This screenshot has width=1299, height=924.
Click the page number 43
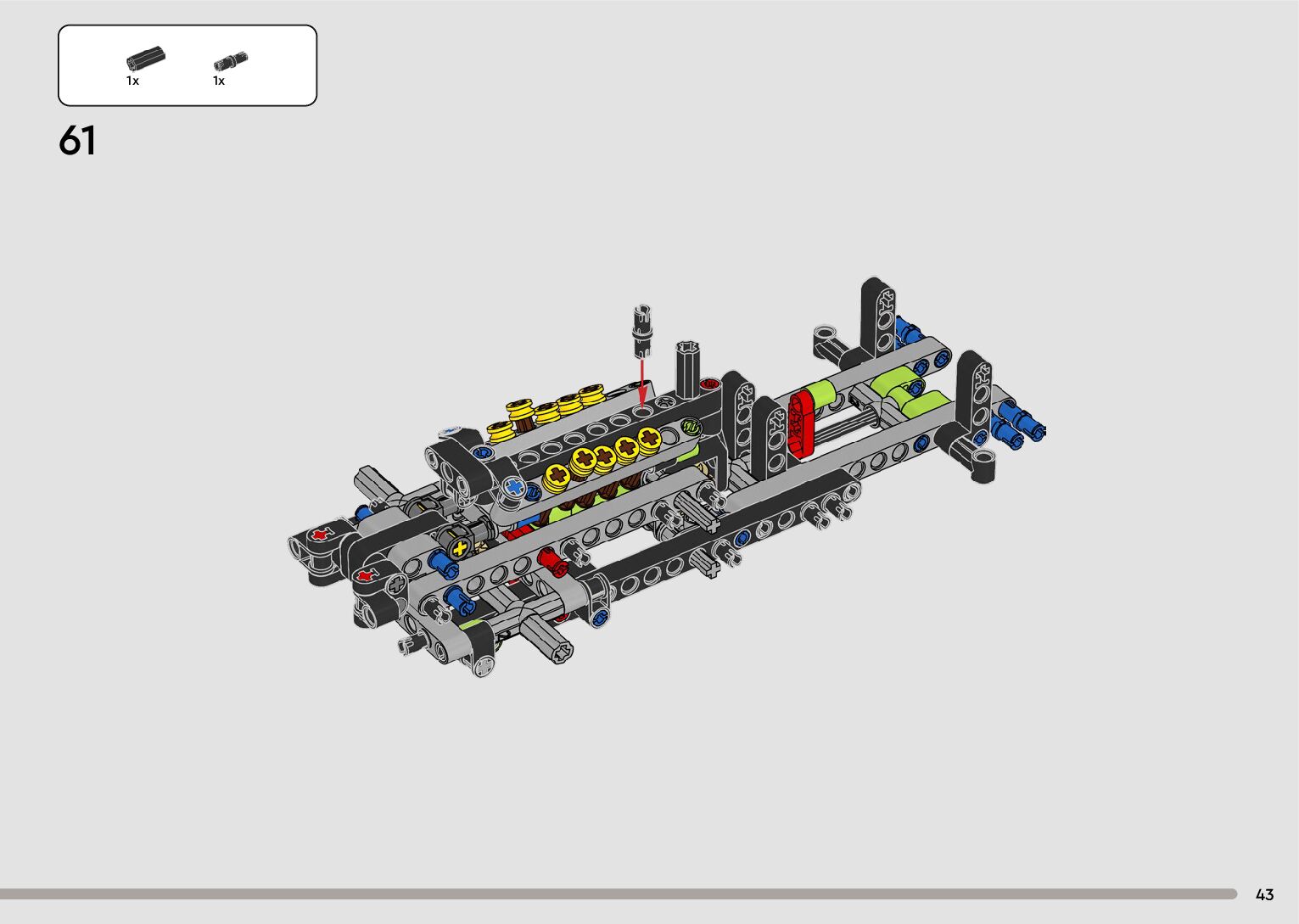[x=1264, y=894]
